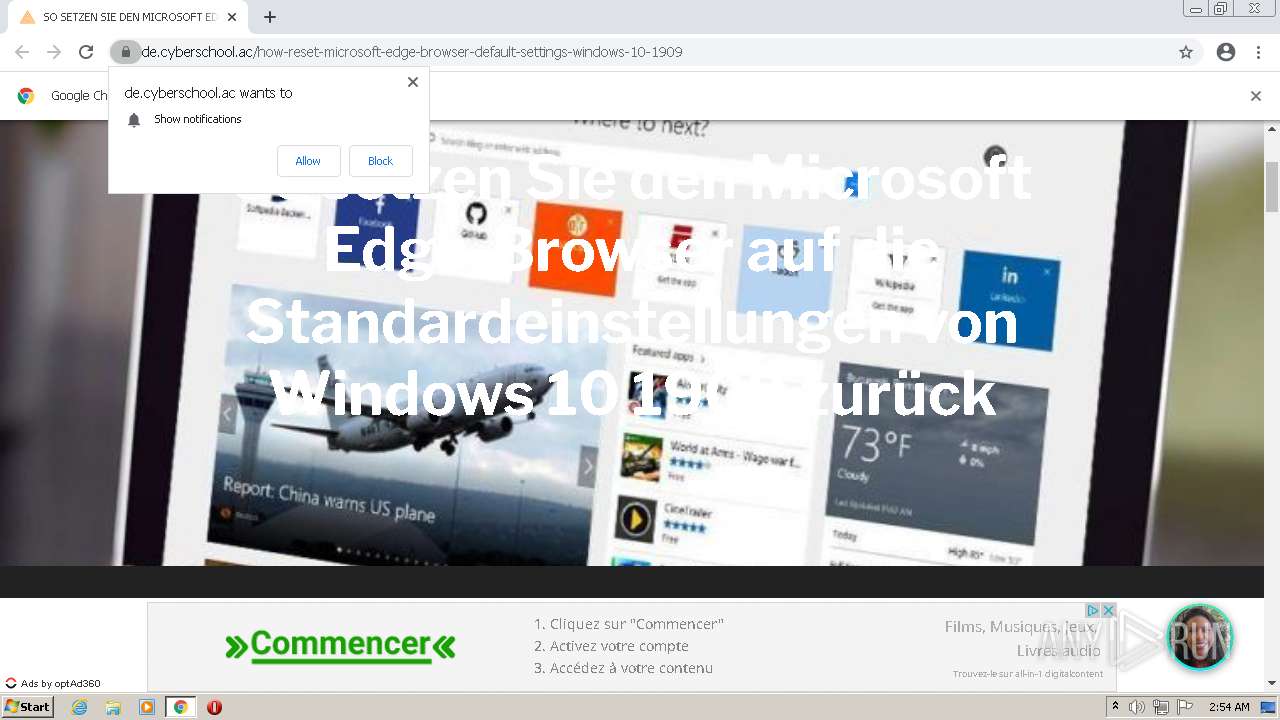The image size is (1280, 720).
Task: Close the banner ad with X icon
Action: (x=1108, y=610)
